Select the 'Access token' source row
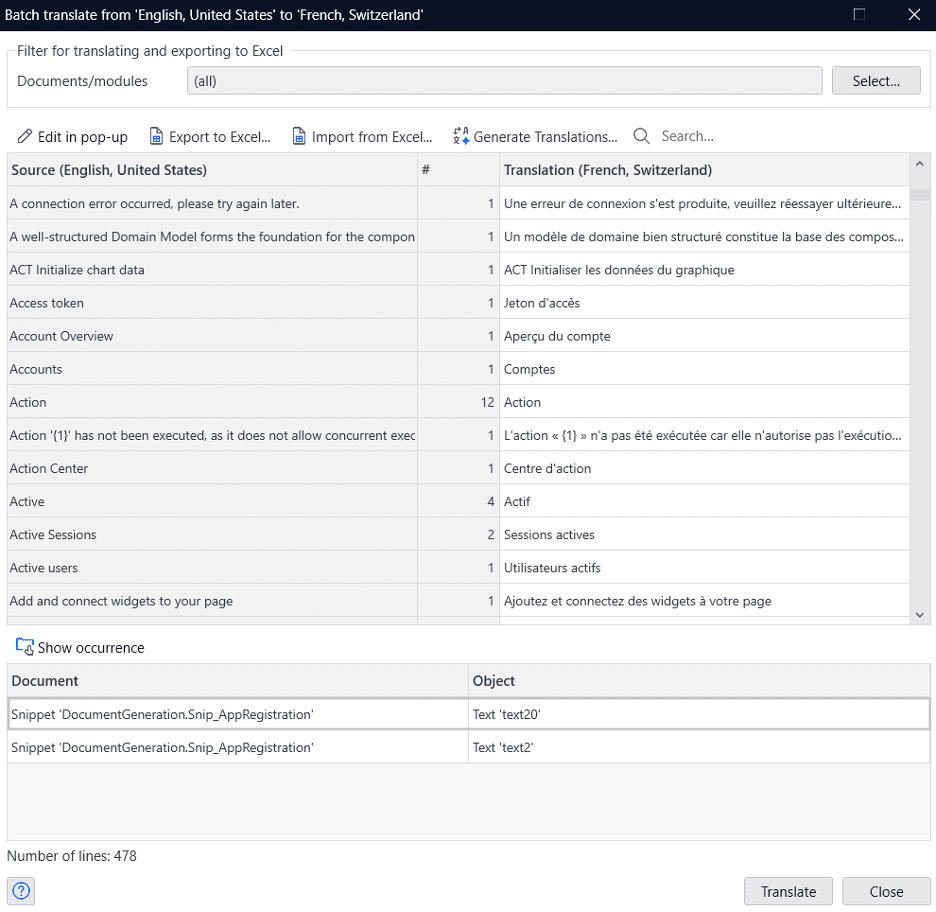This screenshot has width=936, height=912. coord(211,303)
